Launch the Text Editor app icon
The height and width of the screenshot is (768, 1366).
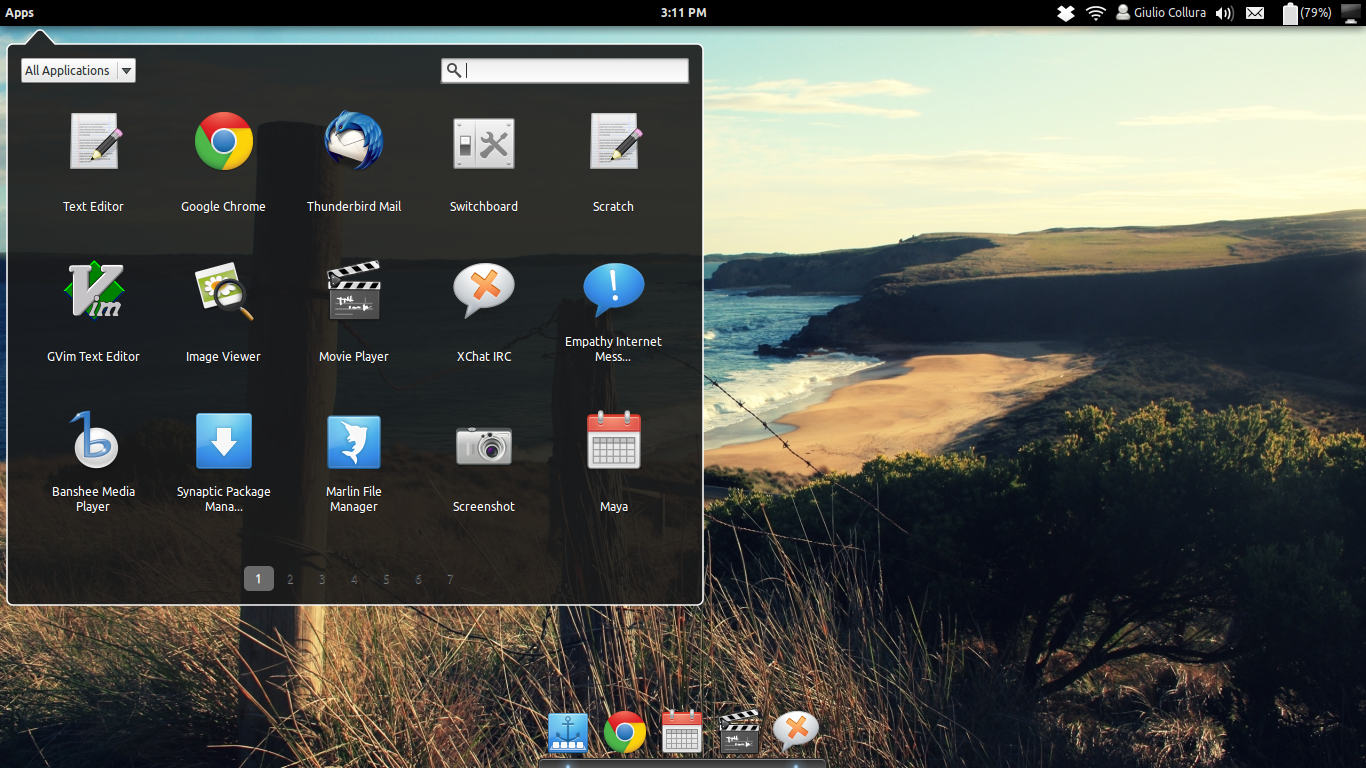94,141
